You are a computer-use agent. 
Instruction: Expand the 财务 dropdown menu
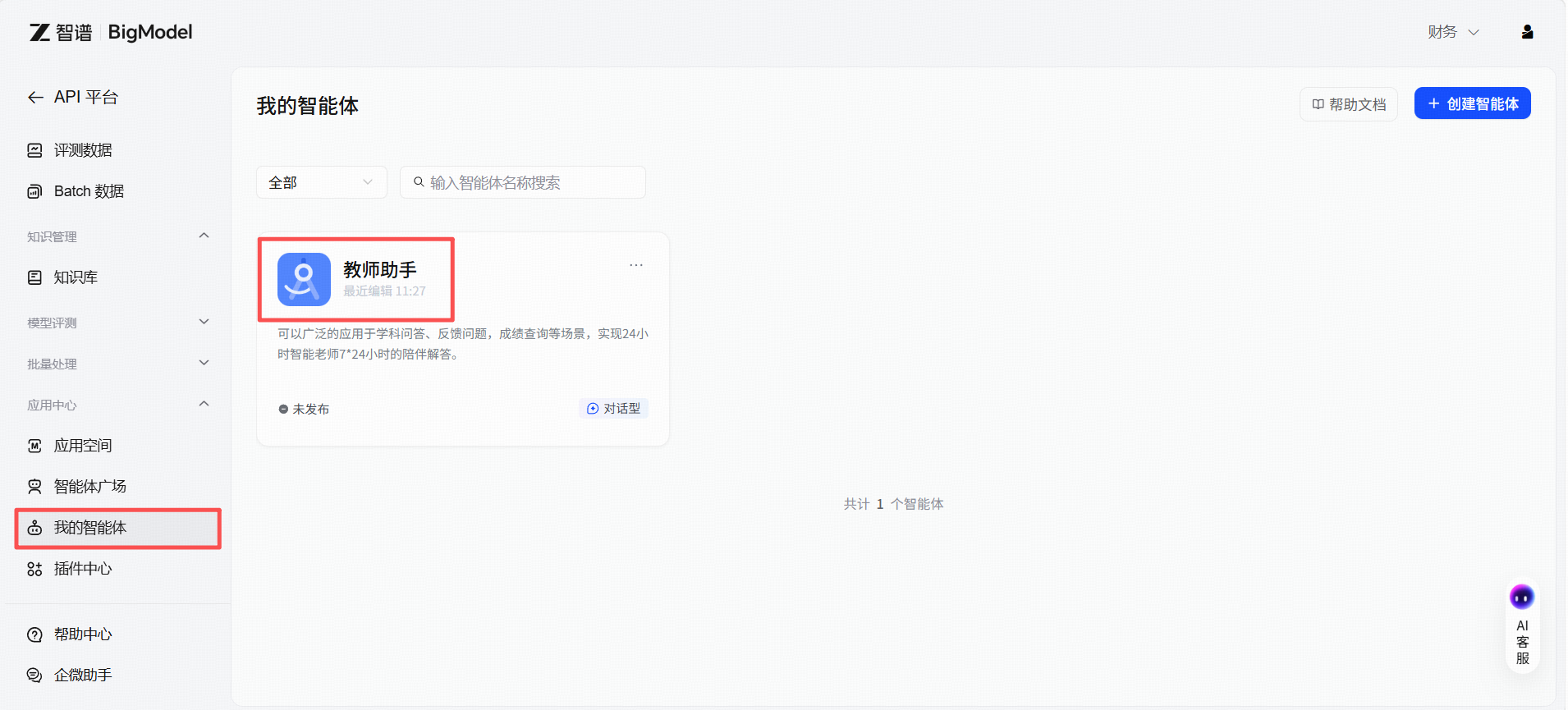click(x=1452, y=32)
